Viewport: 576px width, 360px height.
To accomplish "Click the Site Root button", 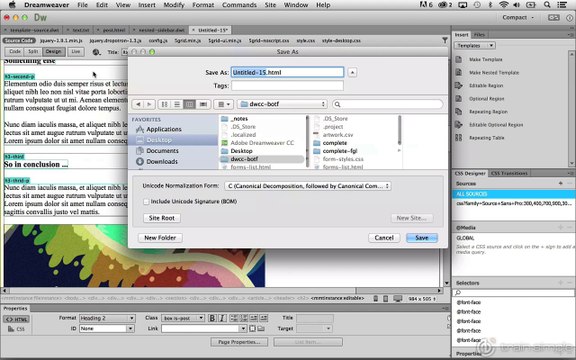I will pyautogui.click(x=162, y=218).
